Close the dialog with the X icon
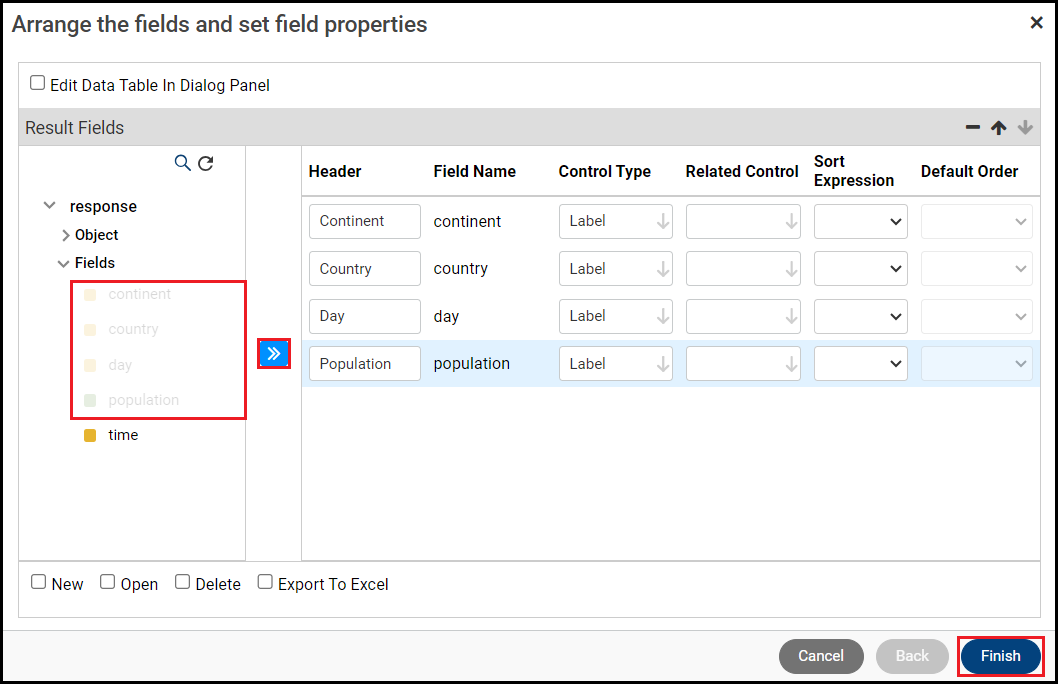 1036,23
